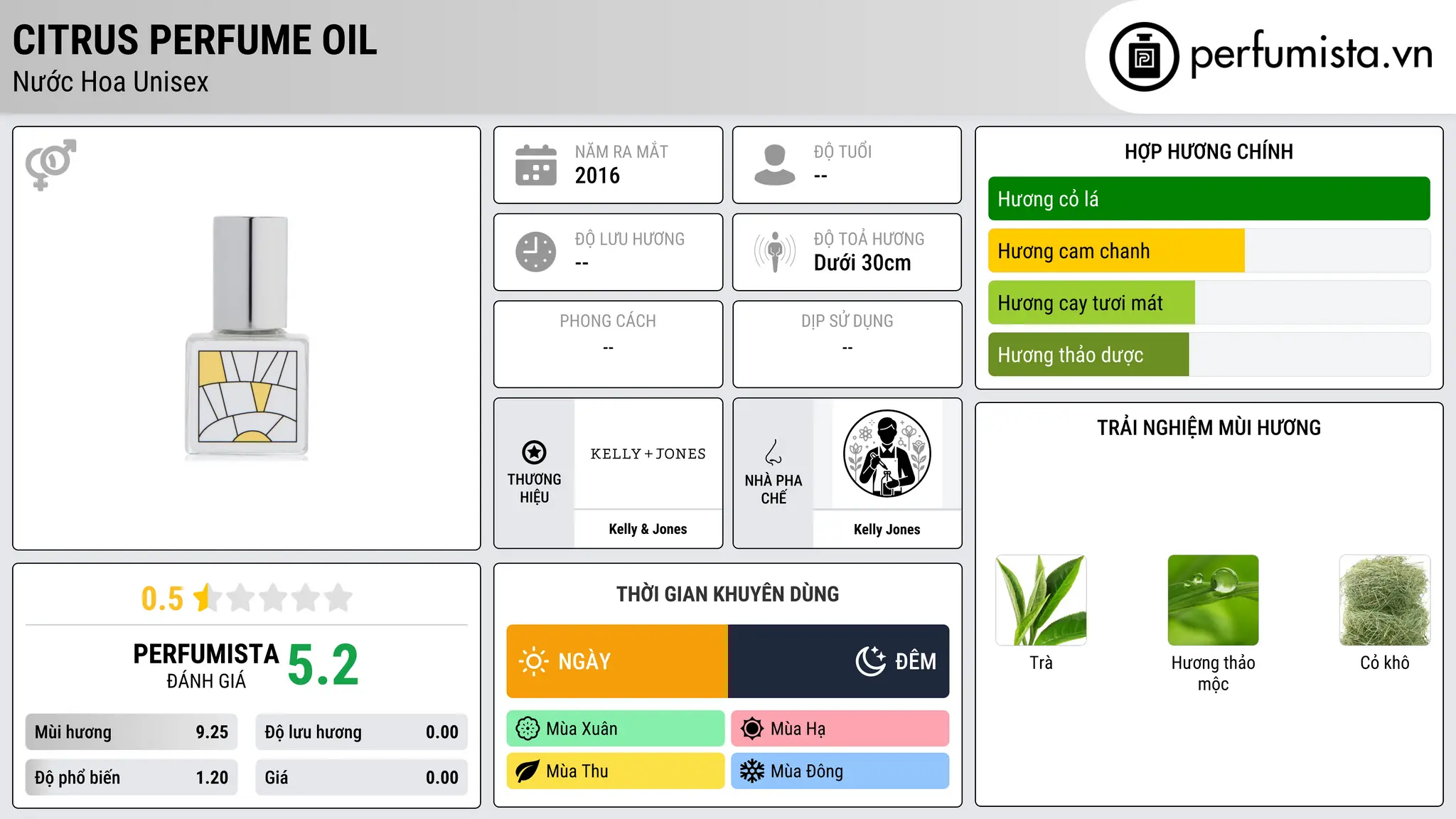Open the Kelly Jones perfumer link
Screen dimensions: 1456x819
(x=887, y=529)
